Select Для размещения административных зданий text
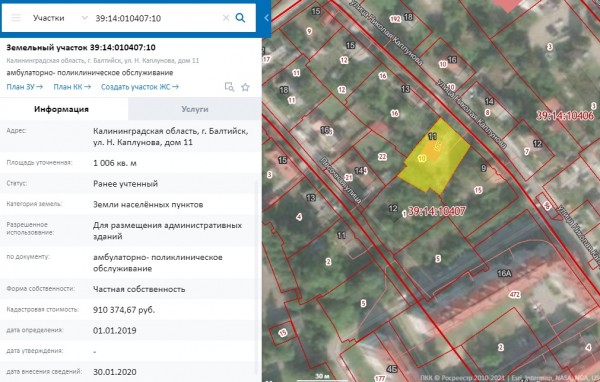This screenshot has width=600, height=382. pyautogui.click(x=167, y=231)
